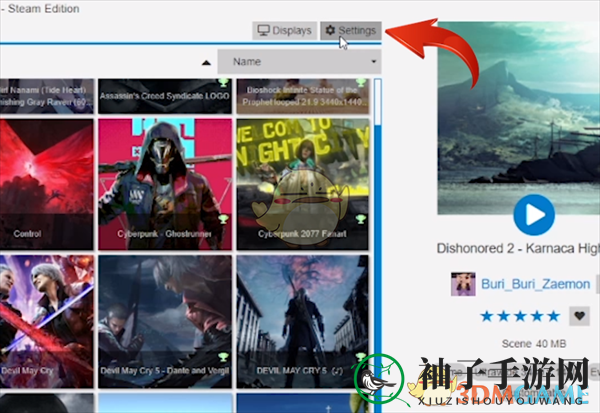Play the Dishonored 2 wallpaper preview
Screen dimensions: 600x413
[534, 215]
